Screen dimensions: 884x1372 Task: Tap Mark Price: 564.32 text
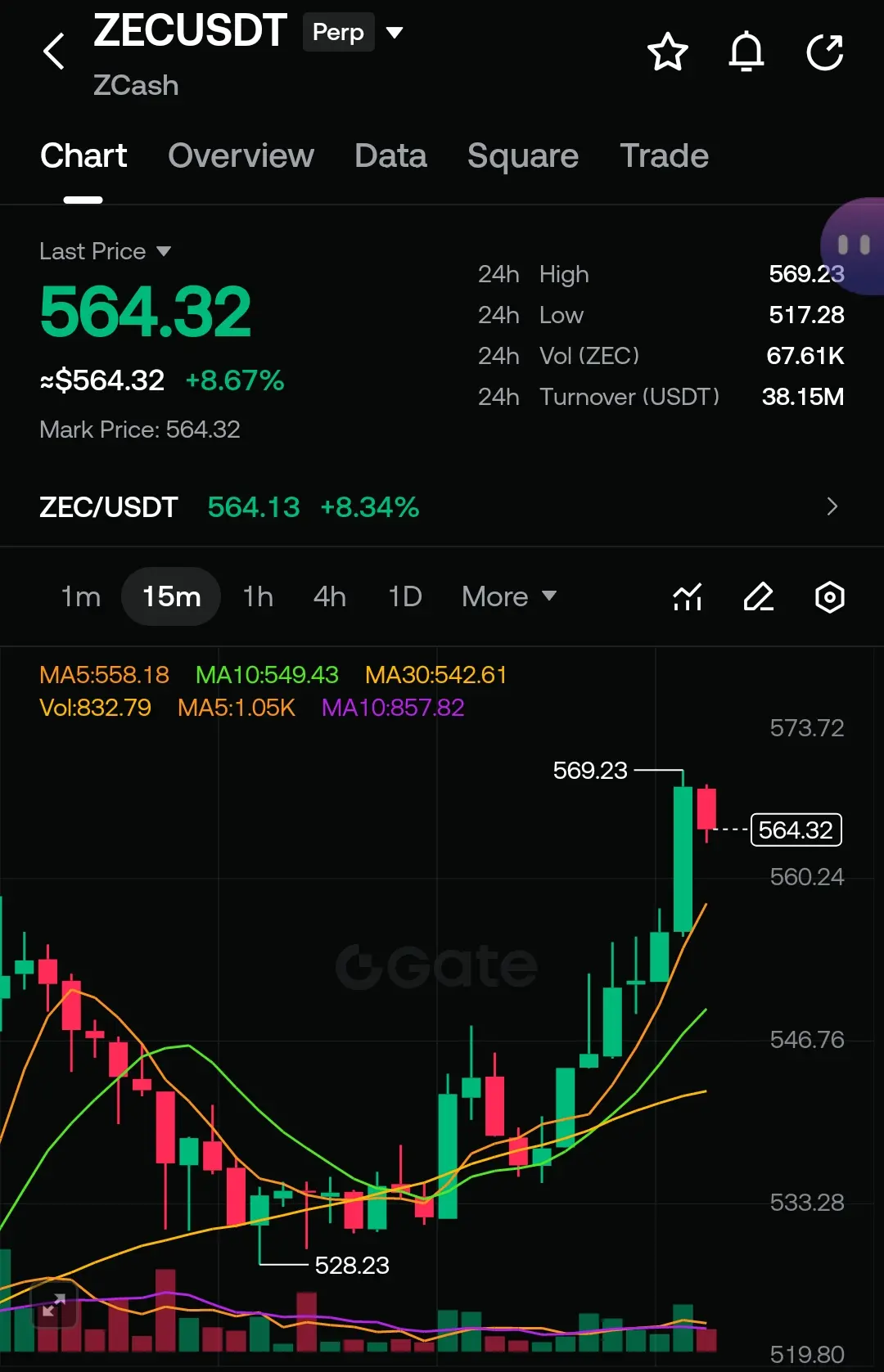(x=140, y=430)
